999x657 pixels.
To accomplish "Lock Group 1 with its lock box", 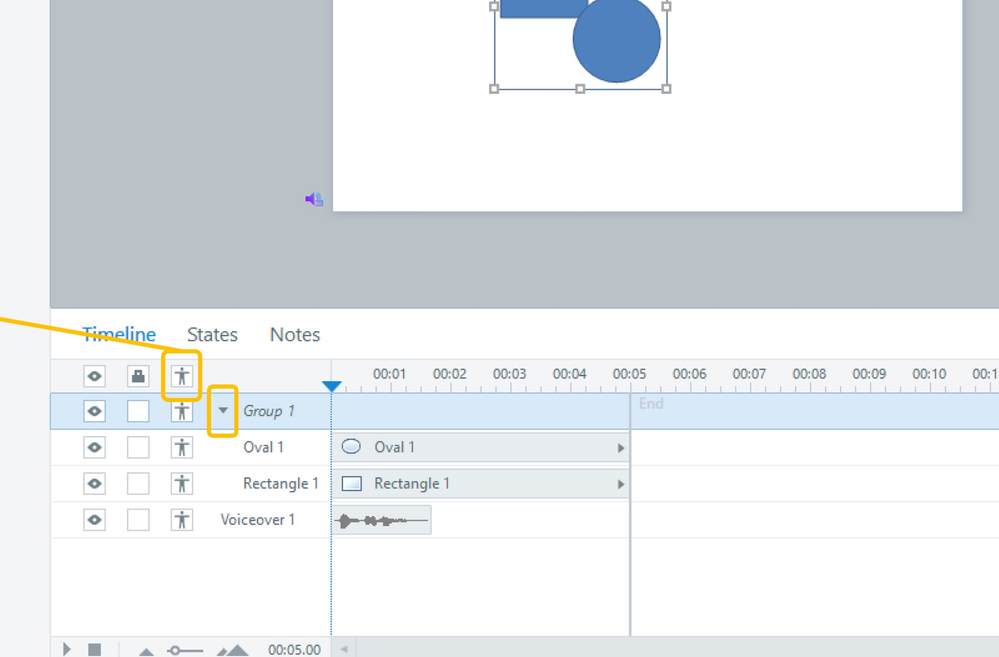I will coord(138,411).
